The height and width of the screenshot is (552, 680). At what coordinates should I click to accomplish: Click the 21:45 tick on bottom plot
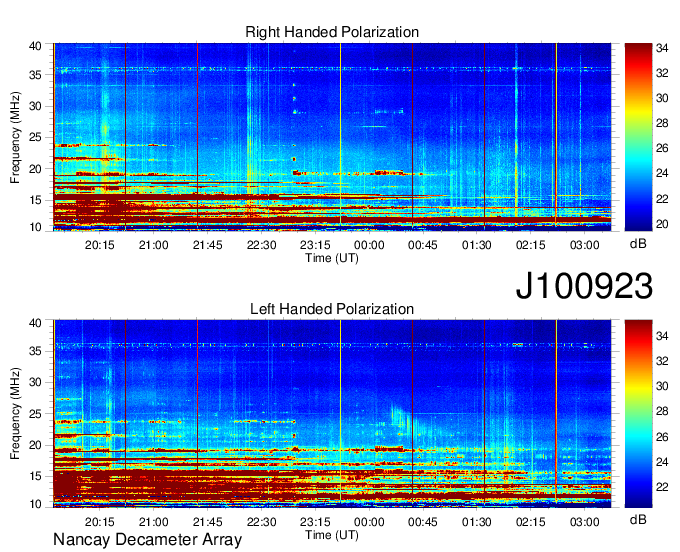point(207,522)
